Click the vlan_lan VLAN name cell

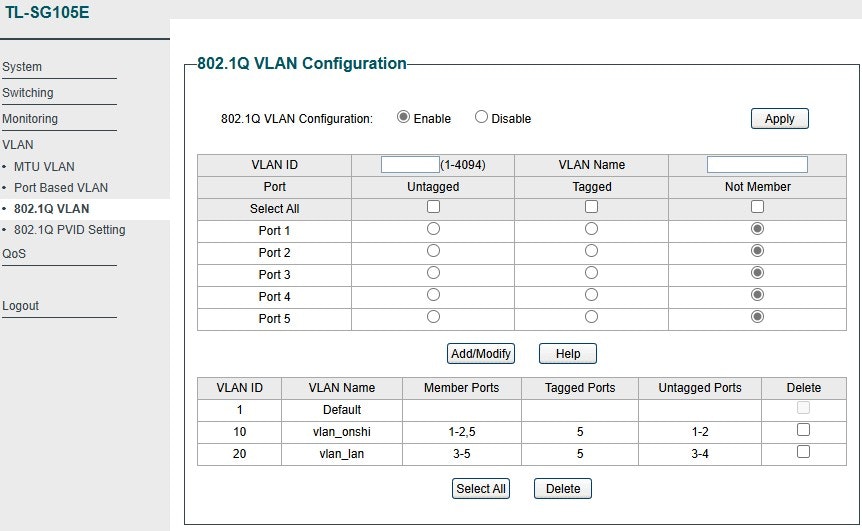[x=342, y=454]
